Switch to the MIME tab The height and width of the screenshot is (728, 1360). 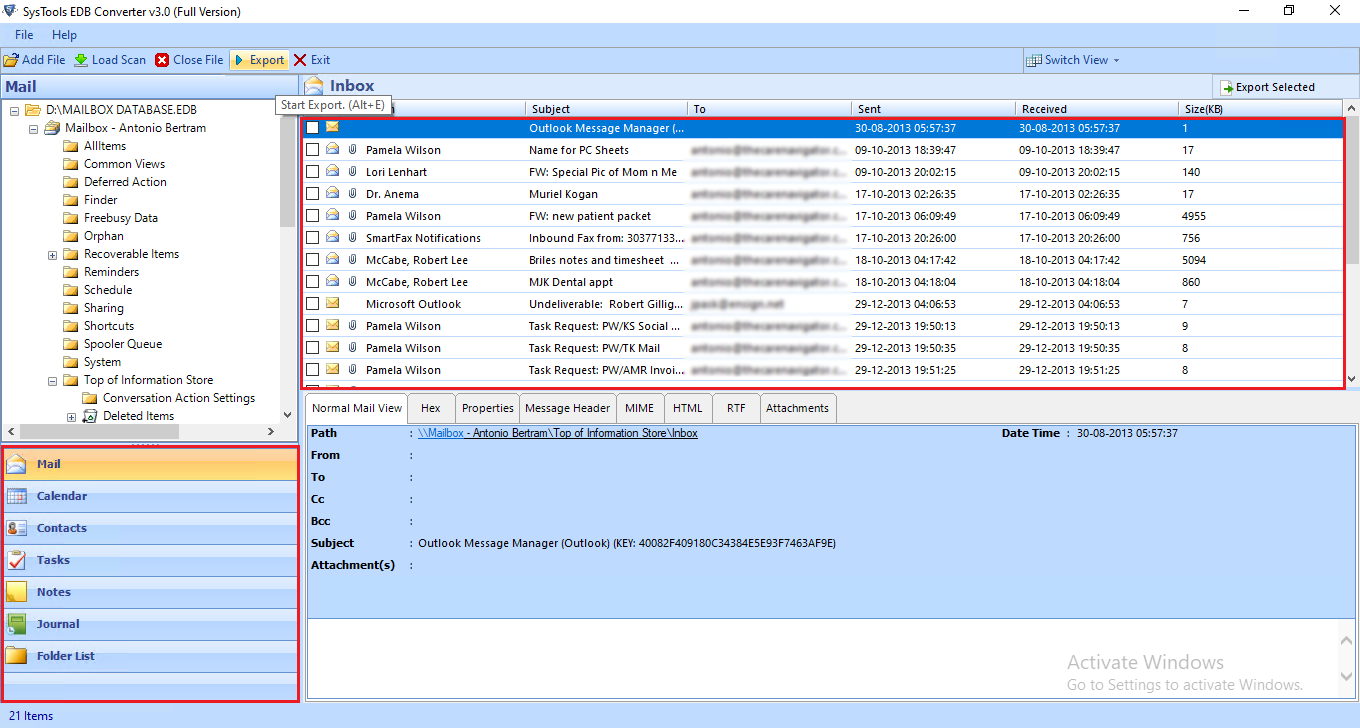coord(640,408)
